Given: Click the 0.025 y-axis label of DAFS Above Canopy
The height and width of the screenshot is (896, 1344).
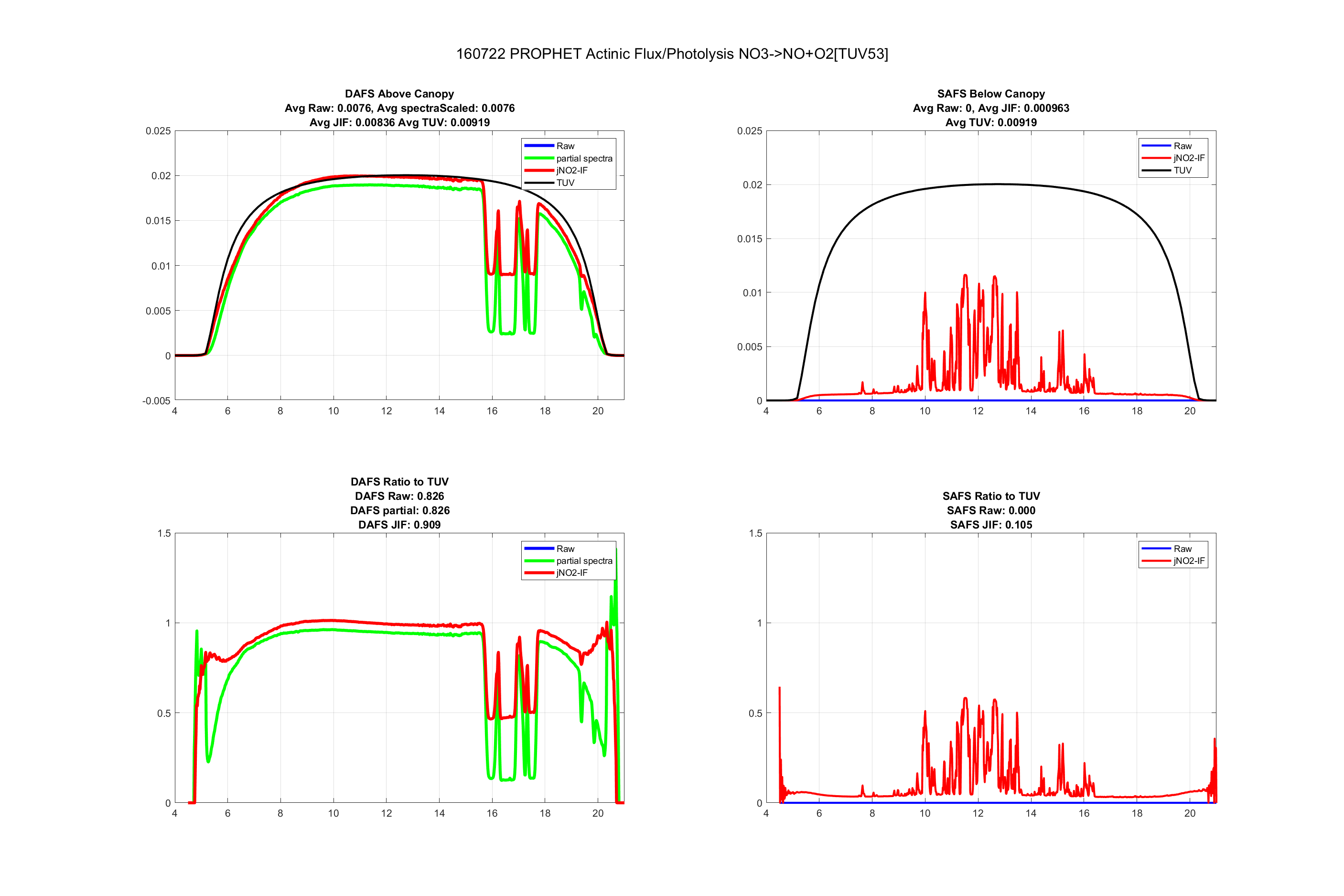Looking at the screenshot, I should 158,131.
